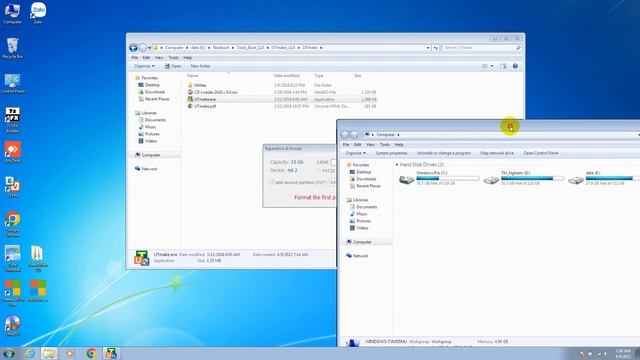Open File Explorer from the taskbar

click(49, 353)
